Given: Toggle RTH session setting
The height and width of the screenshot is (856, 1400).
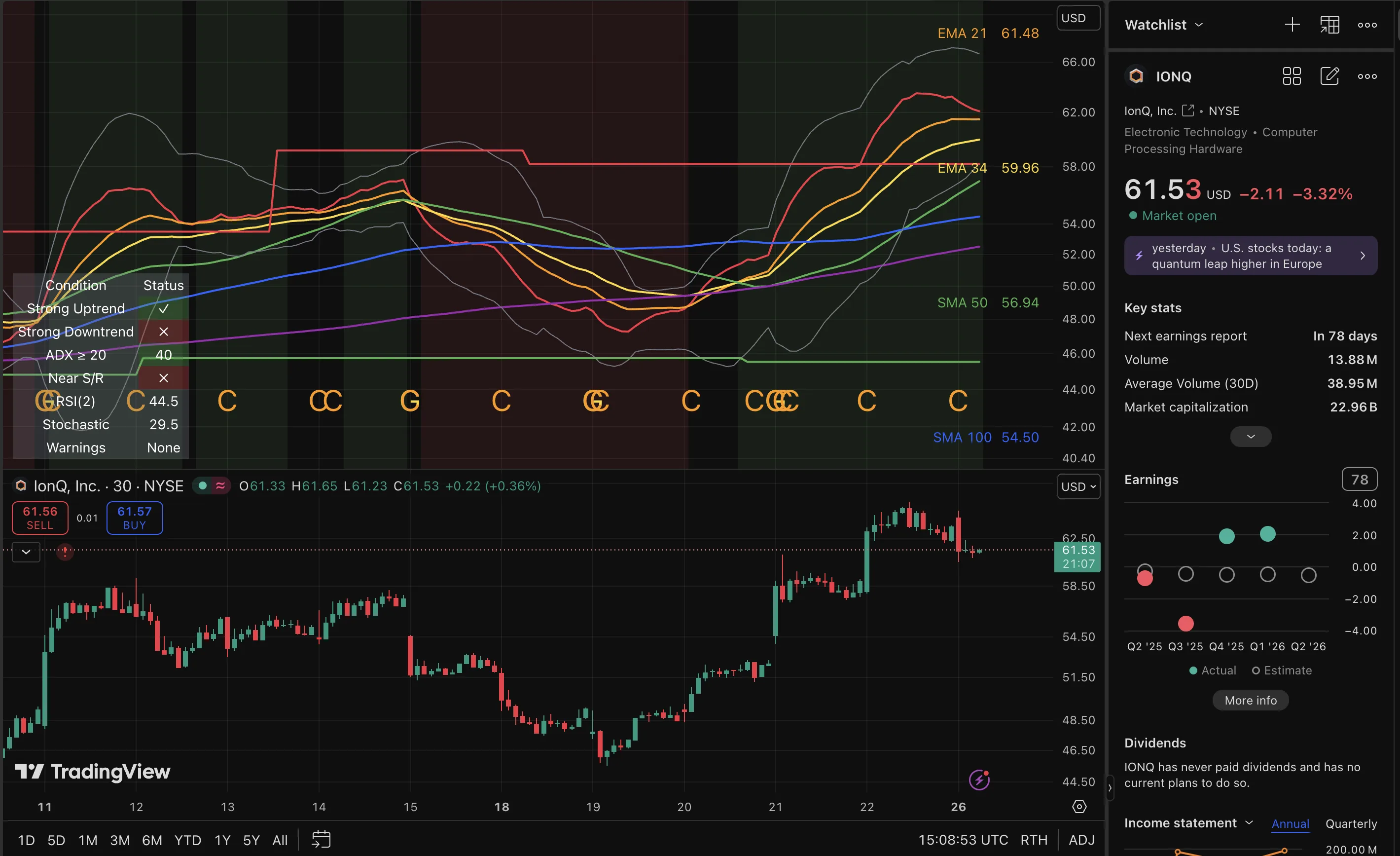Looking at the screenshot, I should (x=1034, y=840).
